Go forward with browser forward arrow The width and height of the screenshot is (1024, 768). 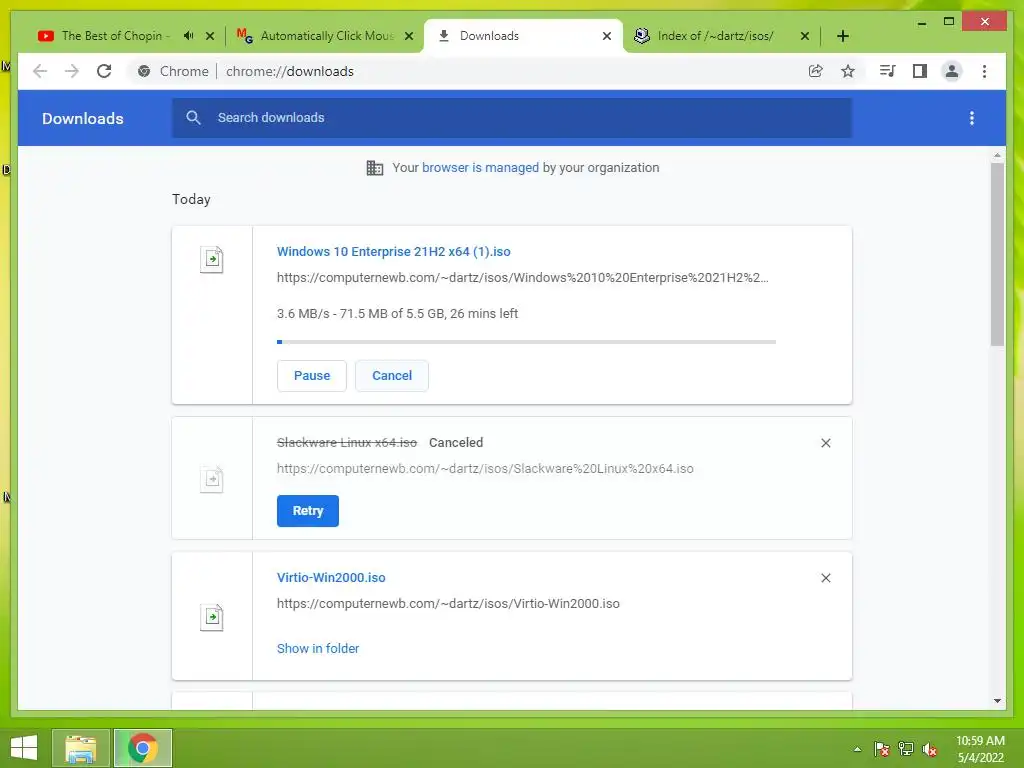click(72, 71)
